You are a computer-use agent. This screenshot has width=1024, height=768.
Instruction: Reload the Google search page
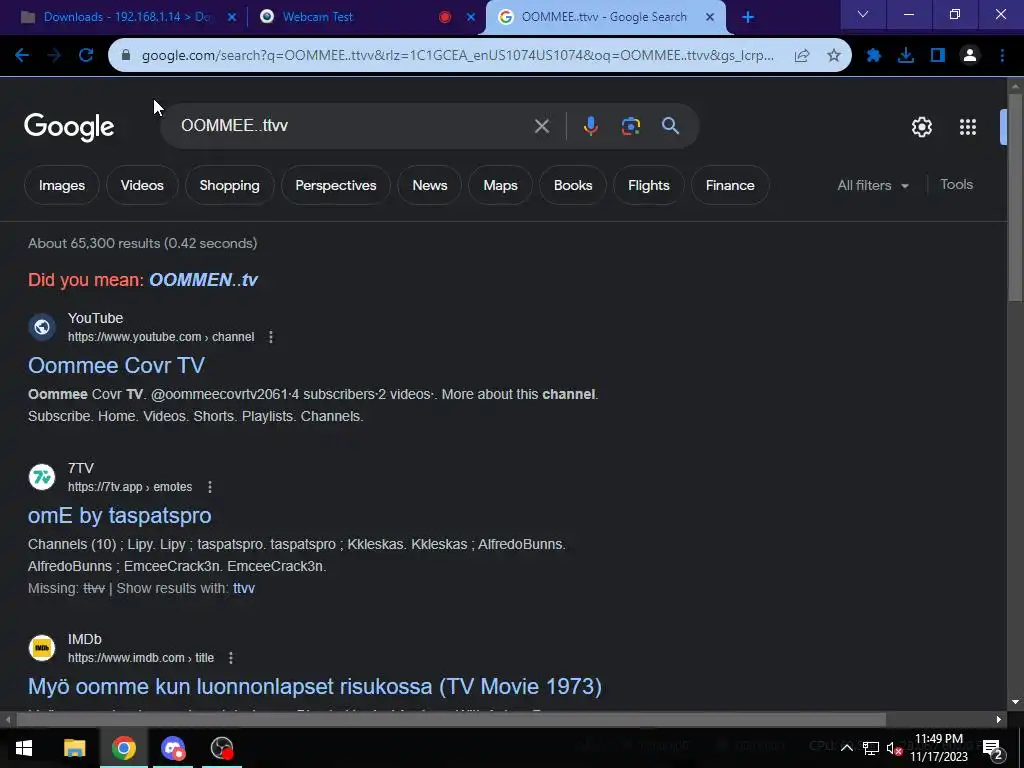point(86,56)
